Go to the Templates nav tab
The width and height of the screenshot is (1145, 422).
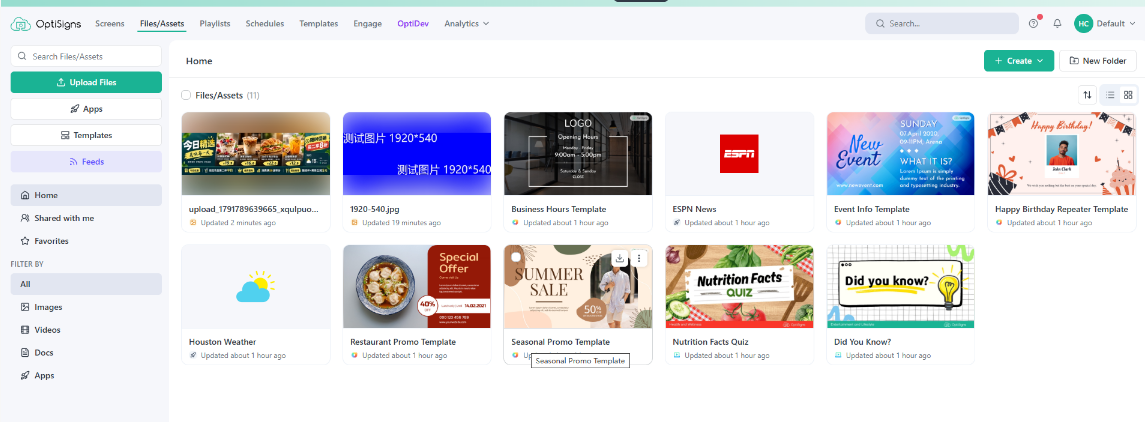(x=318, y=23)
